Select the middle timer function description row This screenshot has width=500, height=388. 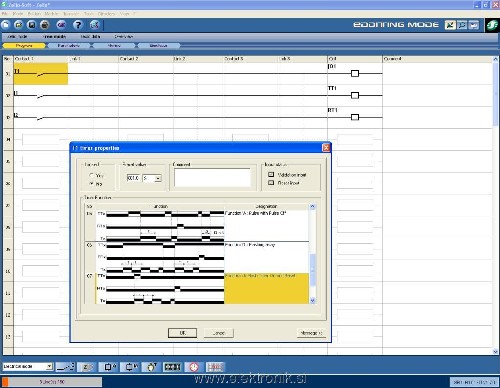266,257
